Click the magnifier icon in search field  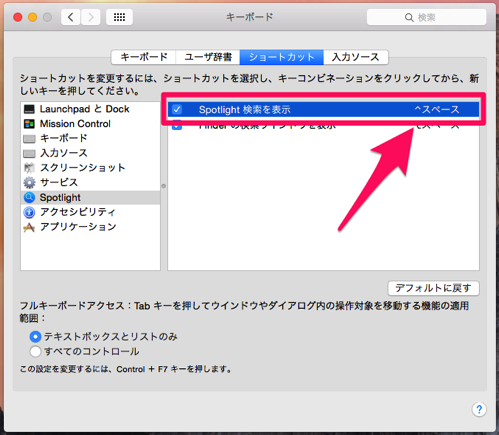(409, 17)
